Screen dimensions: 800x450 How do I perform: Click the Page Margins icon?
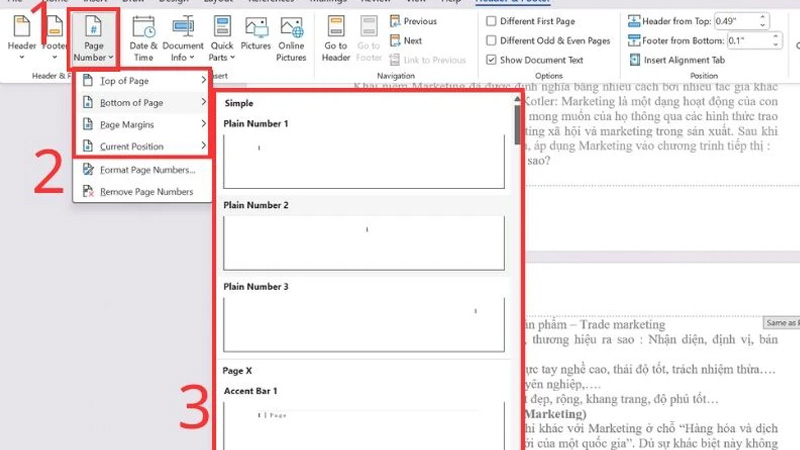(88, 124)
